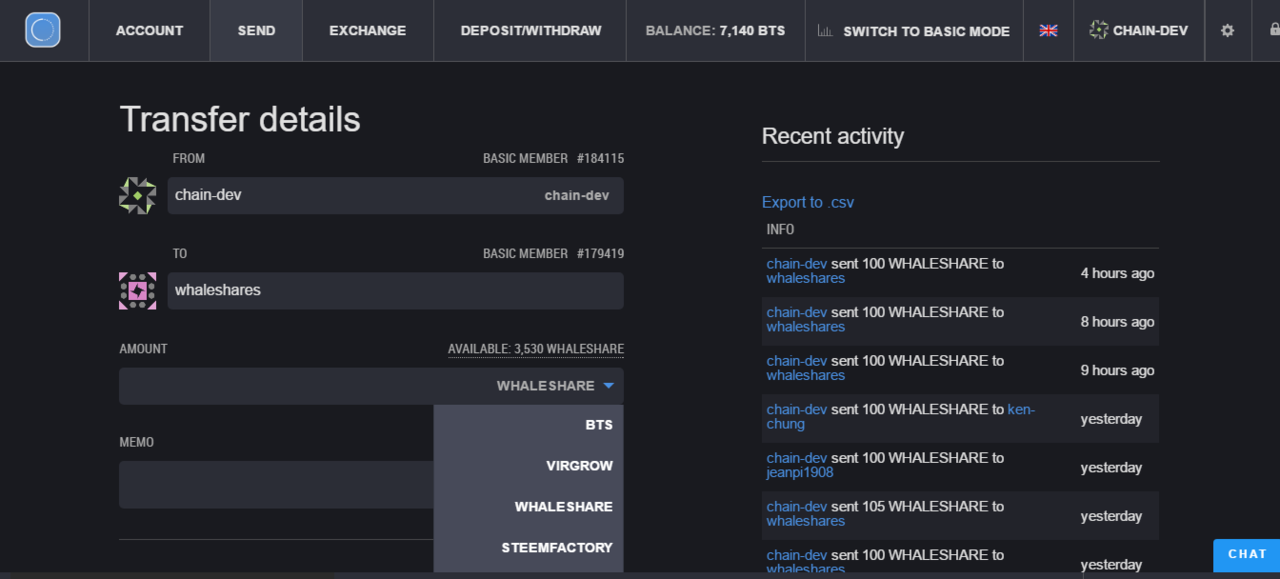The height and width of the screenshot is (579, 1280).
Task: Choose WHALESHARE from the asset dropdown list
Action: click(x=529, y=507)
